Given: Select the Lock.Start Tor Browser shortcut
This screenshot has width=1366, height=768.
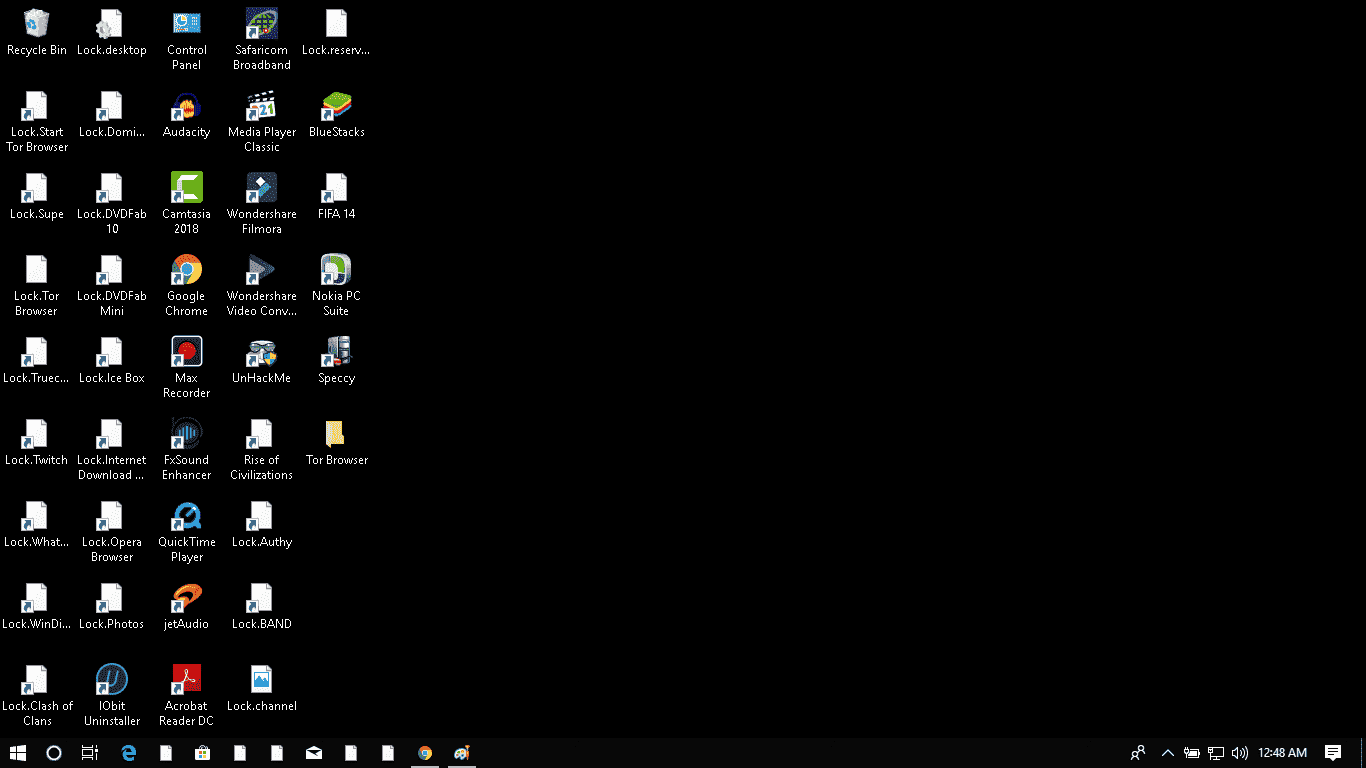Looking at the screenshot, I should click(x=37, y=122).
